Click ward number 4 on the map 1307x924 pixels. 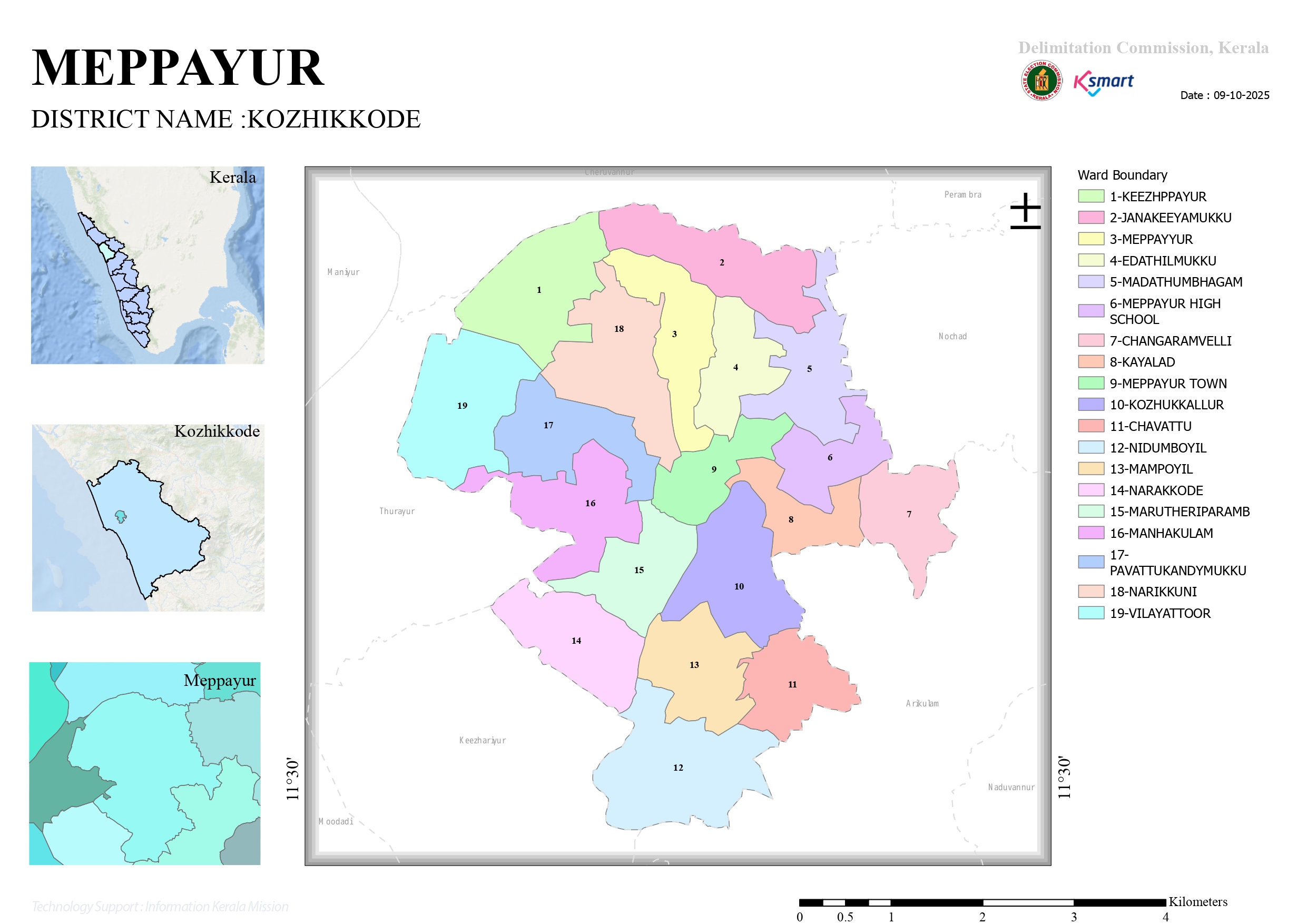click(x=735, y=368)
